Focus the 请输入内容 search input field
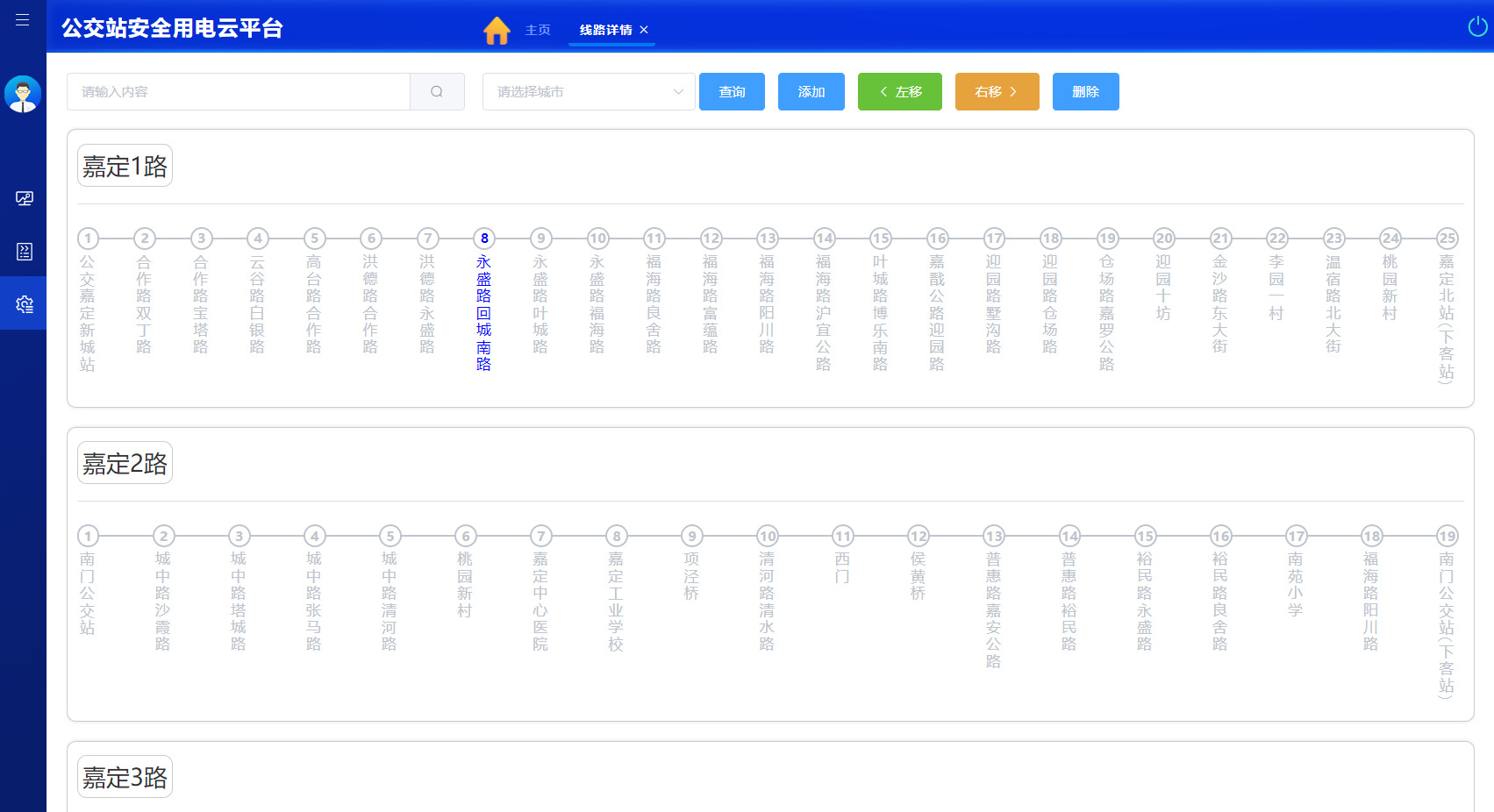Screen dimensions: 1494x812 click(239, 92)
